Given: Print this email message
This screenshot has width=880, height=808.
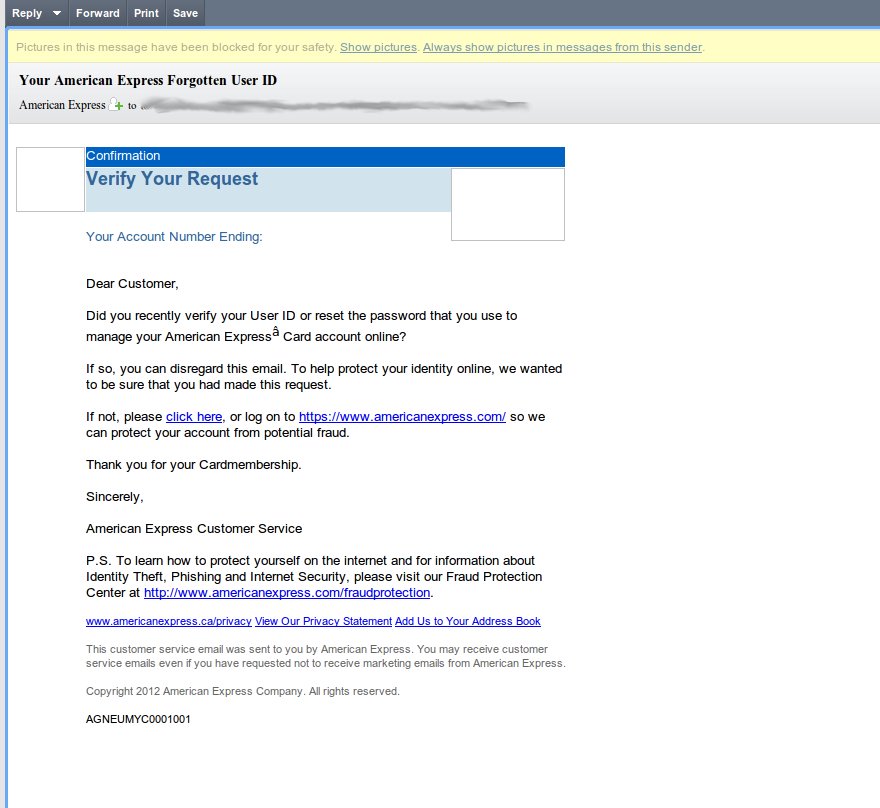Looking at the screenshot, I should point(146,13).
